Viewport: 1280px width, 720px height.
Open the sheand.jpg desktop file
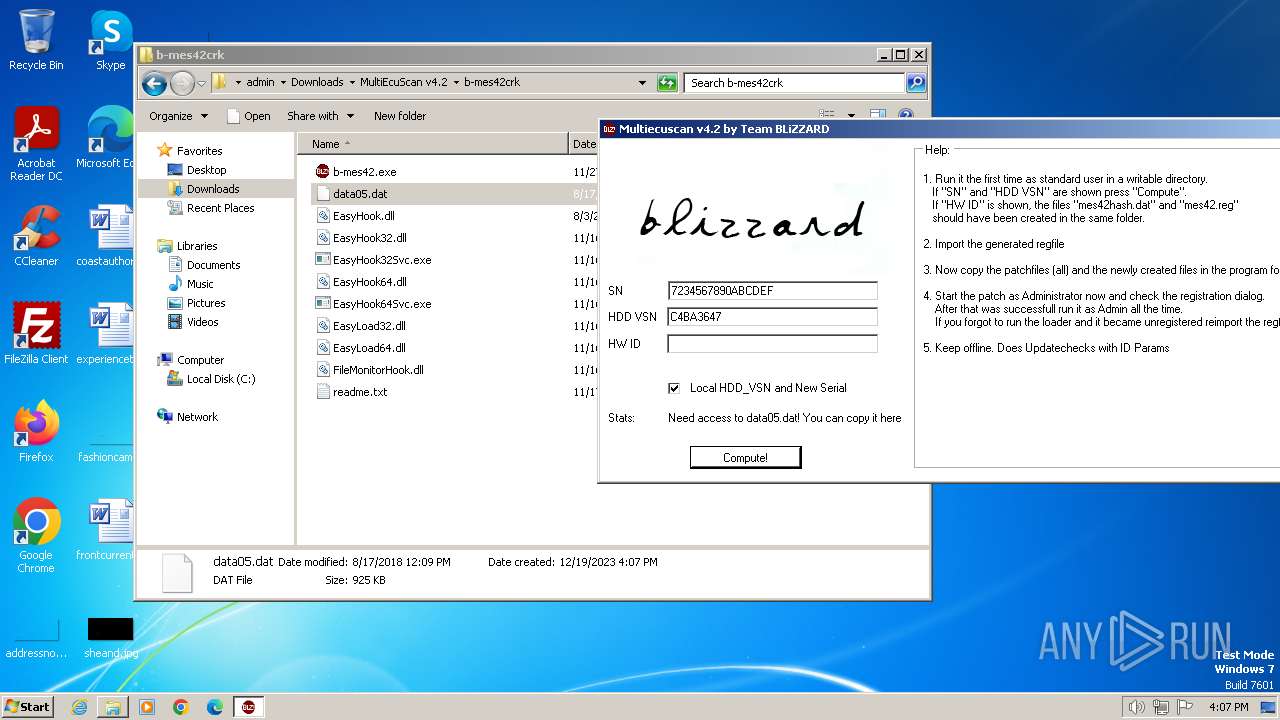pos(110,638)
